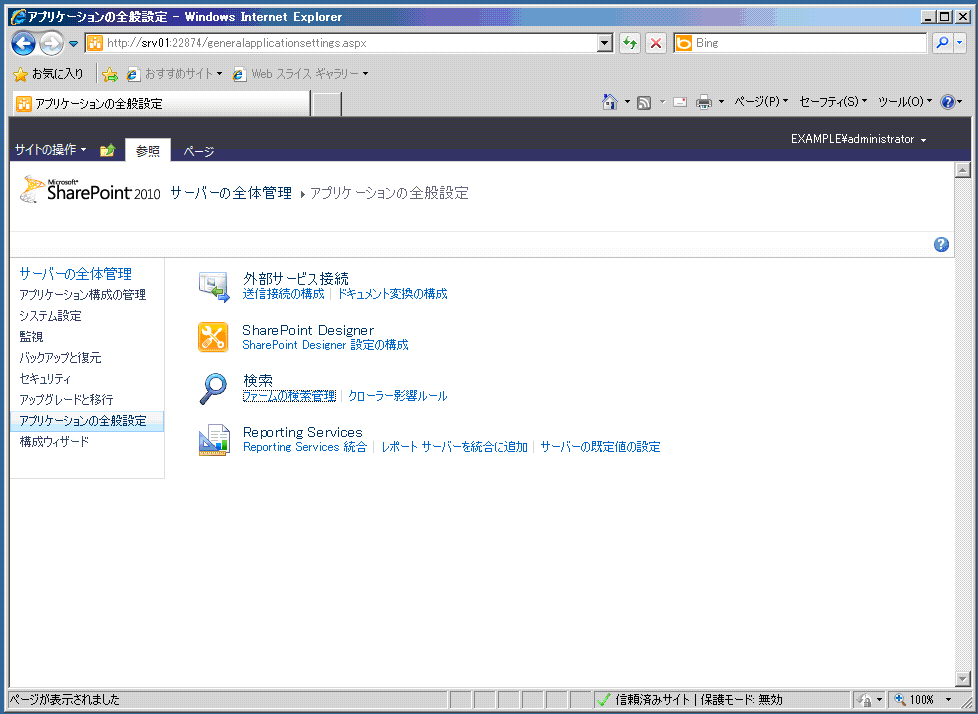978x714 pixels.
Task: Open the recent pages dropdown arrow
Action: 74,44
